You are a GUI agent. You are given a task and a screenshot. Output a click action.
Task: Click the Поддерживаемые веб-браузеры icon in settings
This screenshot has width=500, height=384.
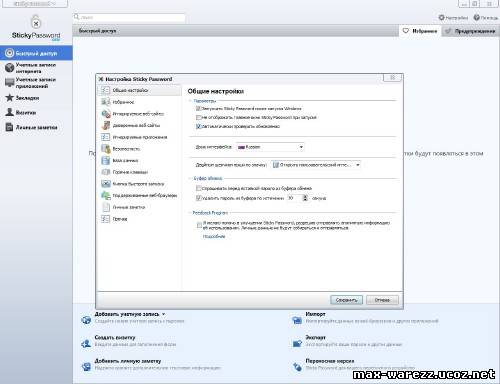pyautogui.click(x=105, y=195)
